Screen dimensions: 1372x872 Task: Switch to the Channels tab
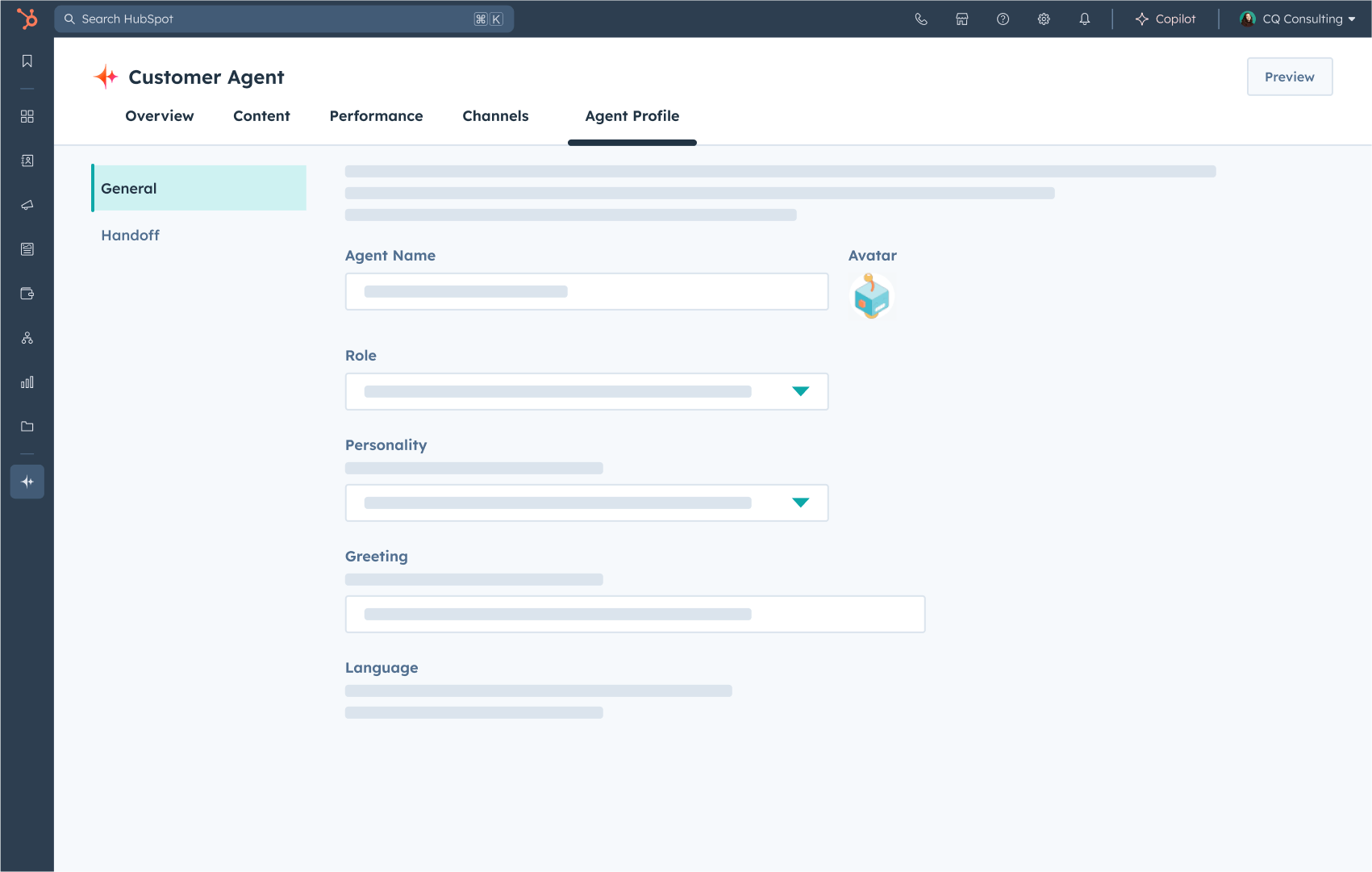[495, 116]
